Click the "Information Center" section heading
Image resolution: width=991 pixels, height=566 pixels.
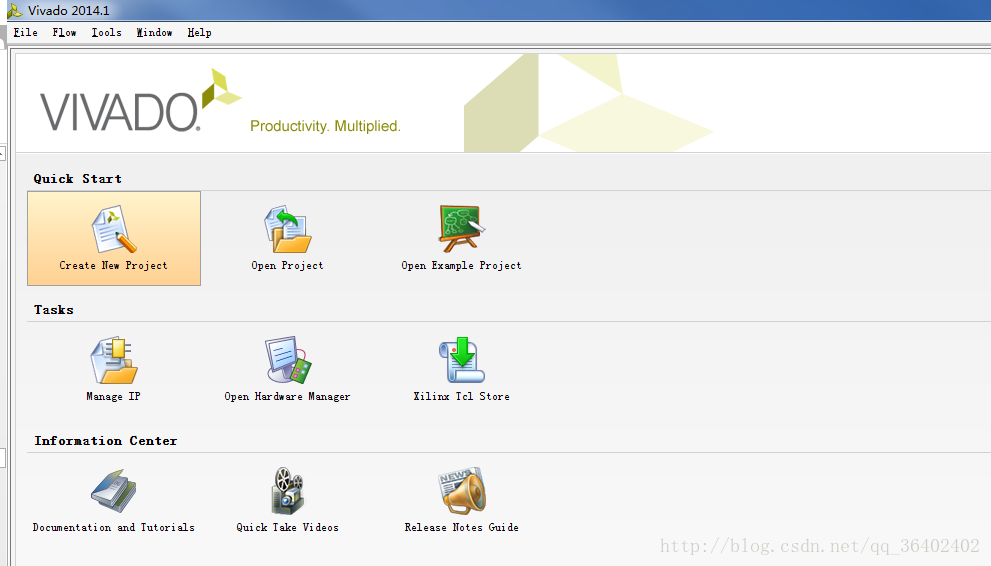[x=106, y=440]
